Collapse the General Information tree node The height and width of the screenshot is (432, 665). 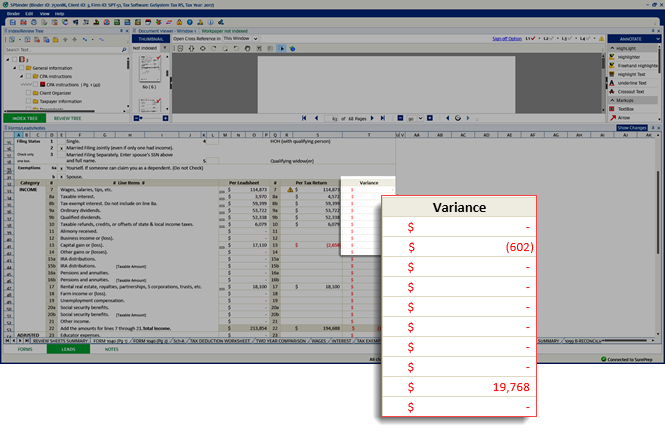[x=15, y=68]
